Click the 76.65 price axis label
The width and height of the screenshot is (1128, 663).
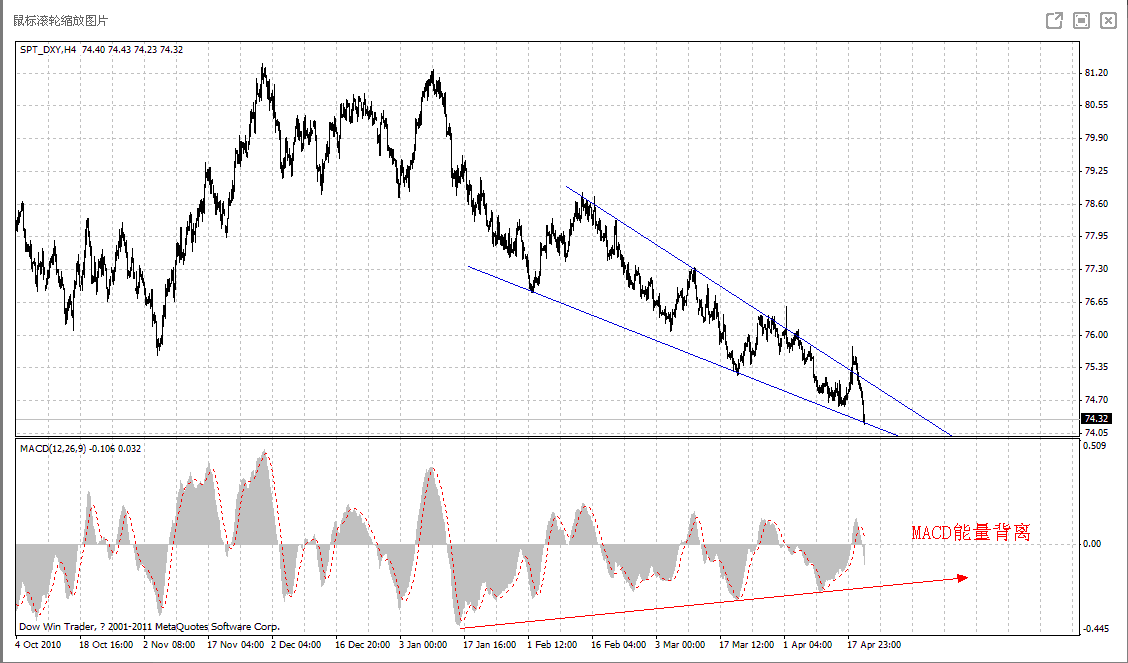pos(1096,301)
